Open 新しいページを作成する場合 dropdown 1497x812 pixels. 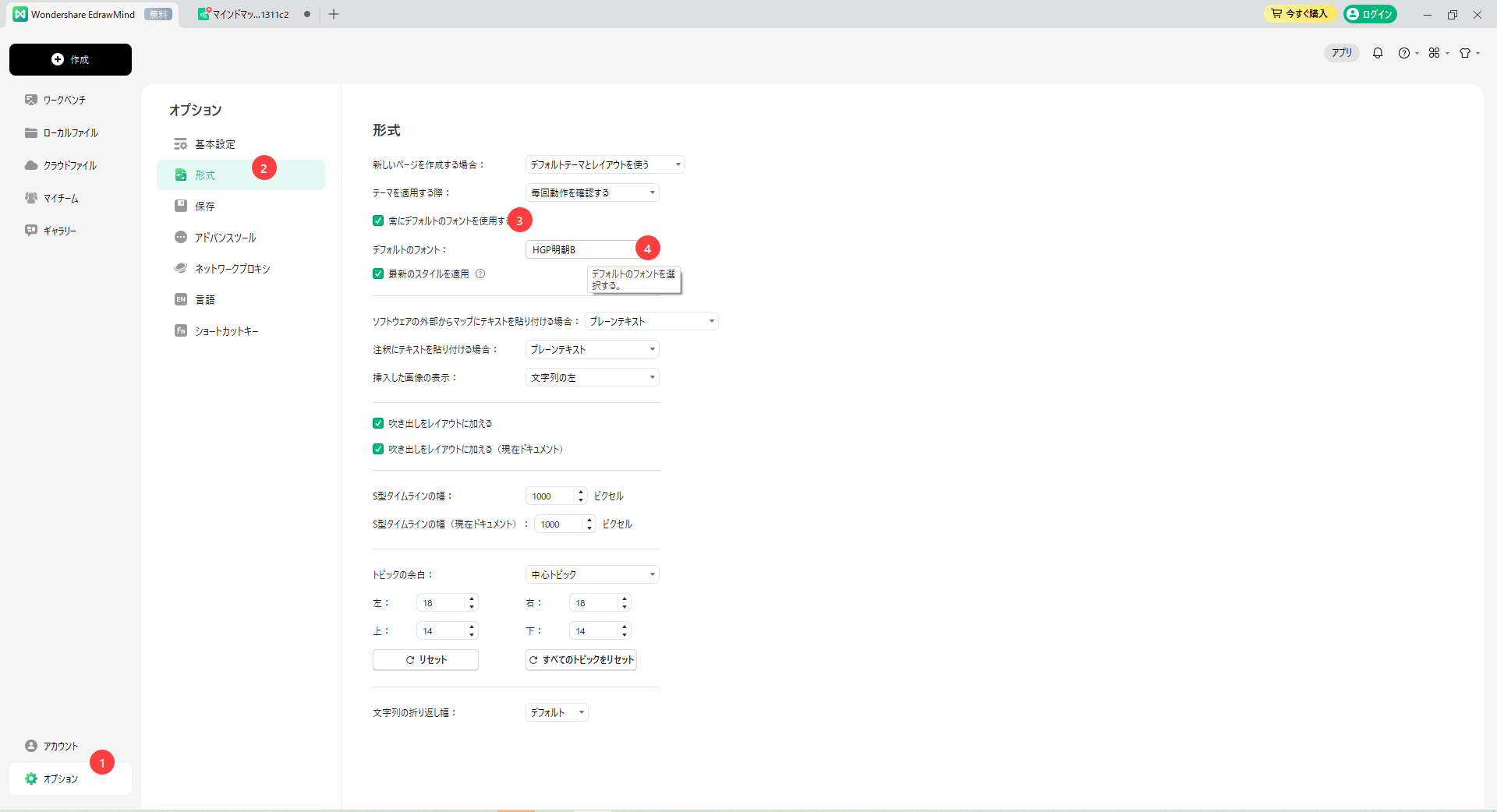[x=605, y=164]
